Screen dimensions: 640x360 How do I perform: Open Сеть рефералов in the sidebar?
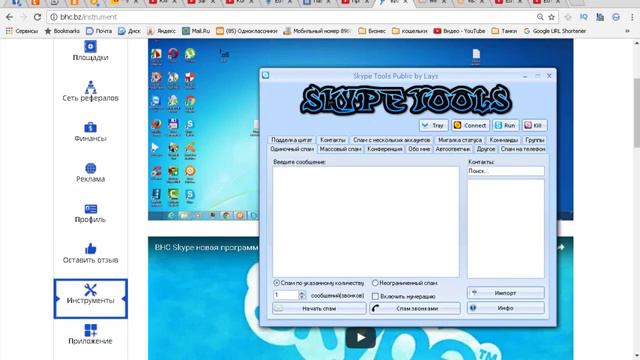coord(90,91)
